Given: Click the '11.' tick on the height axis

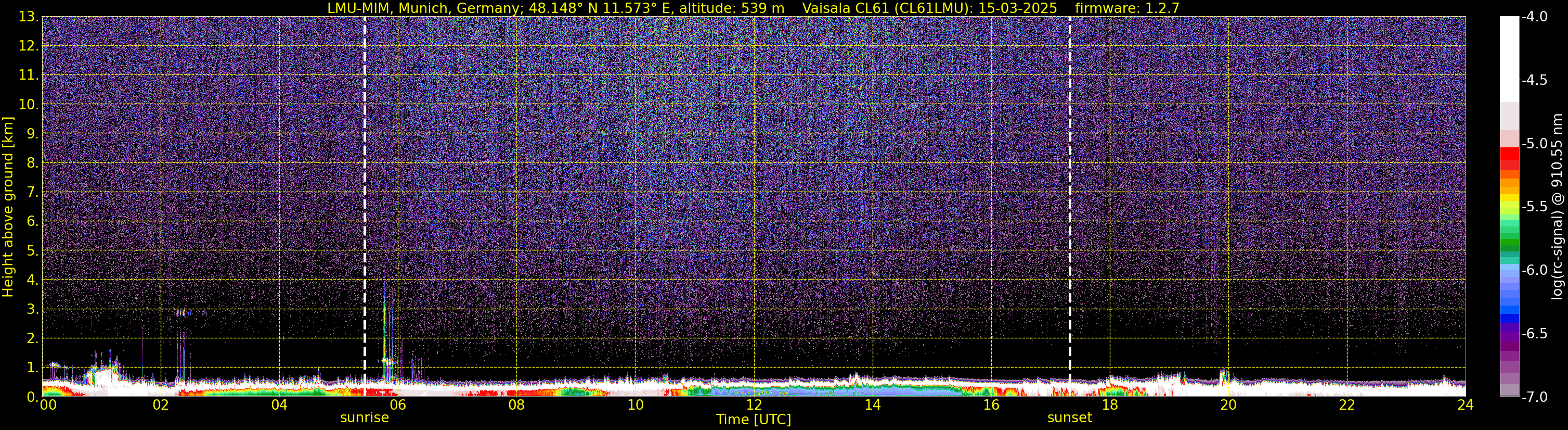Looking at the screenshot, I should click(x=29, y=75).
